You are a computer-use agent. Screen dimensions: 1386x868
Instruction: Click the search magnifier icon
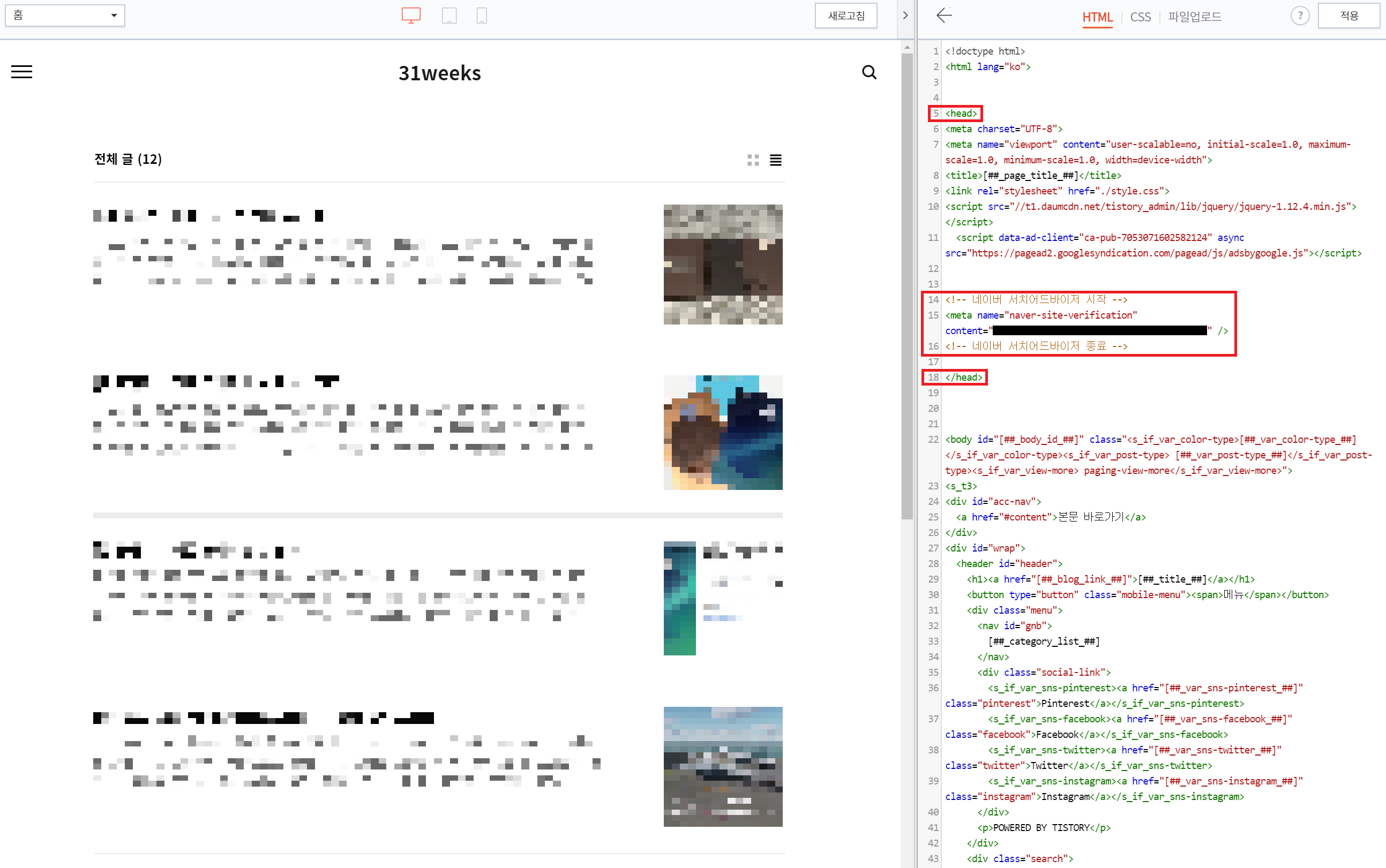tap(869, 72)
